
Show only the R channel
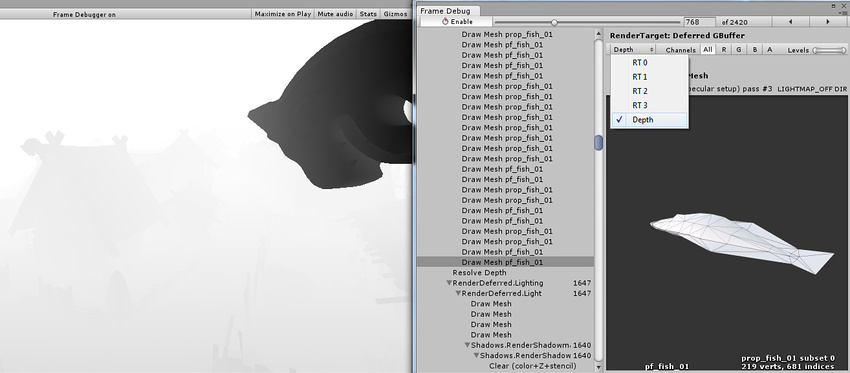(x=724, y=49)
